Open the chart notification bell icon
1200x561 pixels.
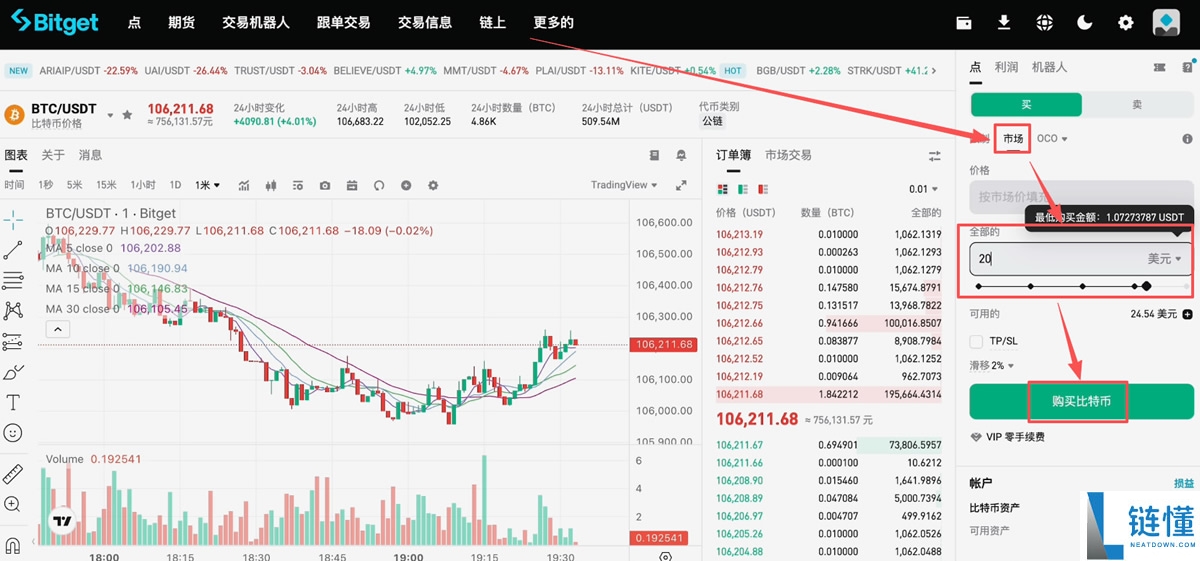[682, 156]
